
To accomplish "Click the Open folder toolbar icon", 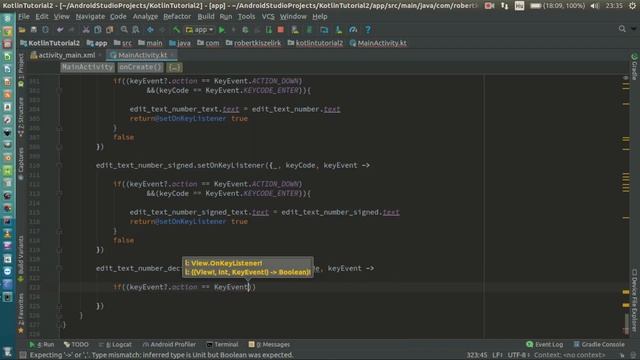I will [x=22, y=30].
